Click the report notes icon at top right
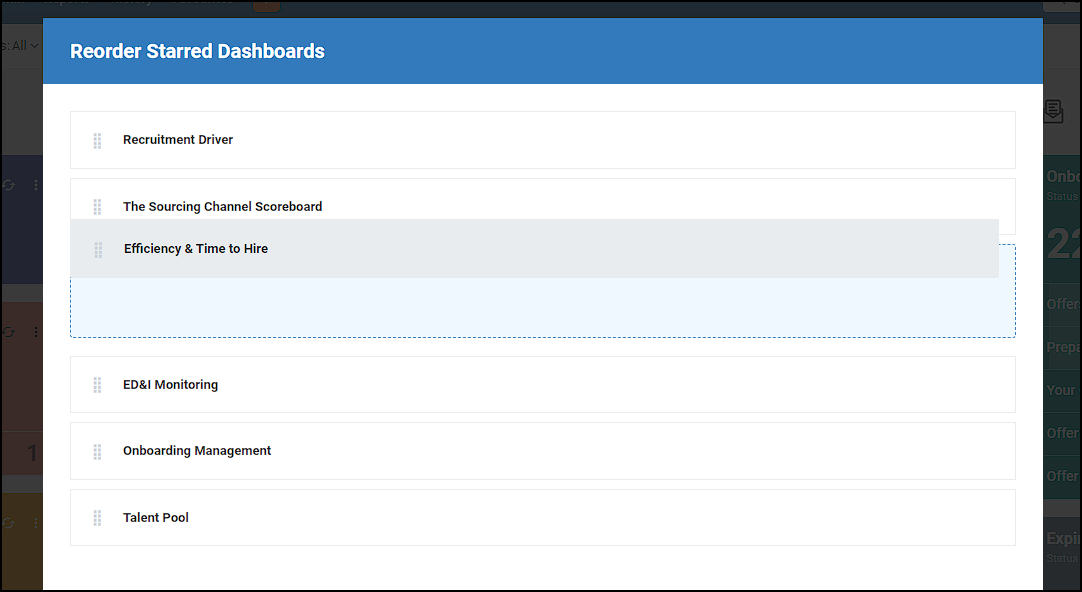The image size is (1082, 592). point(1053,112)
